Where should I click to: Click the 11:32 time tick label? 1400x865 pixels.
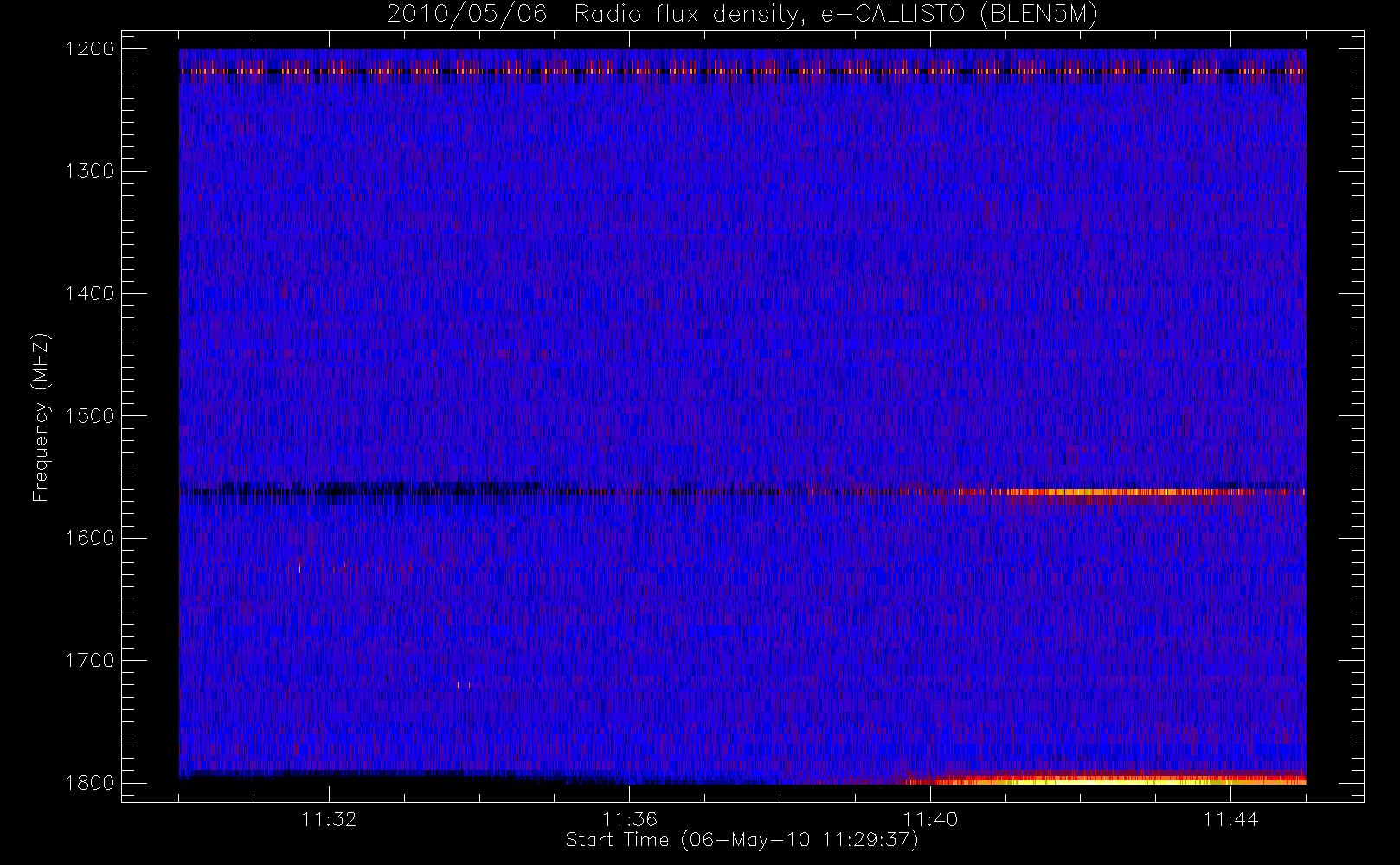click(329, 819)
